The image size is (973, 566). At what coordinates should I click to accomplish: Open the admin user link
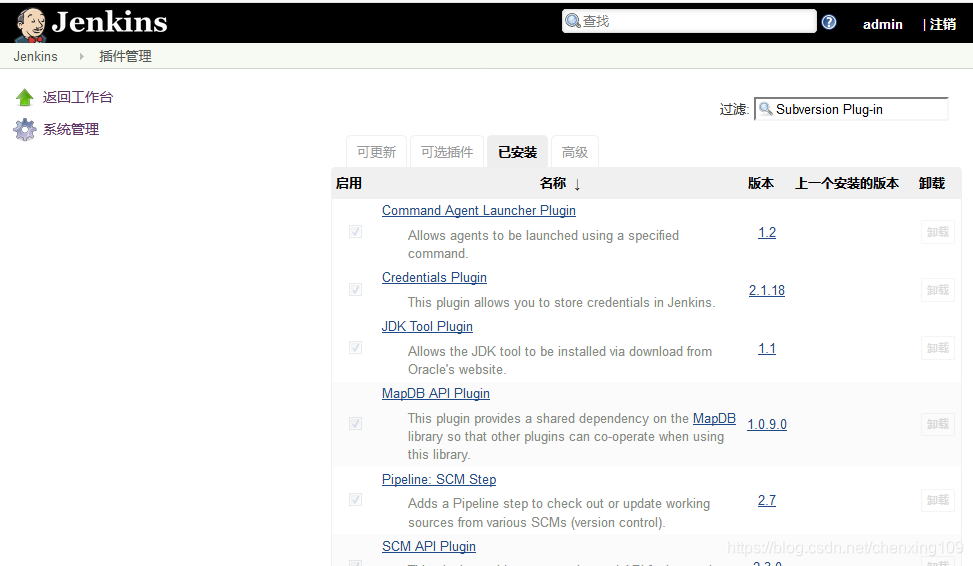coord(882,24)
